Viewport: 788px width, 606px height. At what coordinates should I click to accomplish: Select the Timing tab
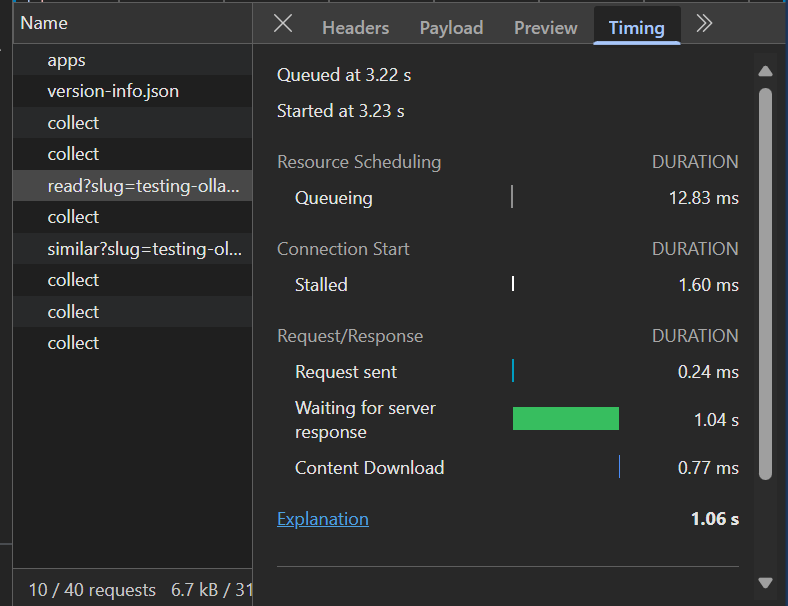click(636, 27)
